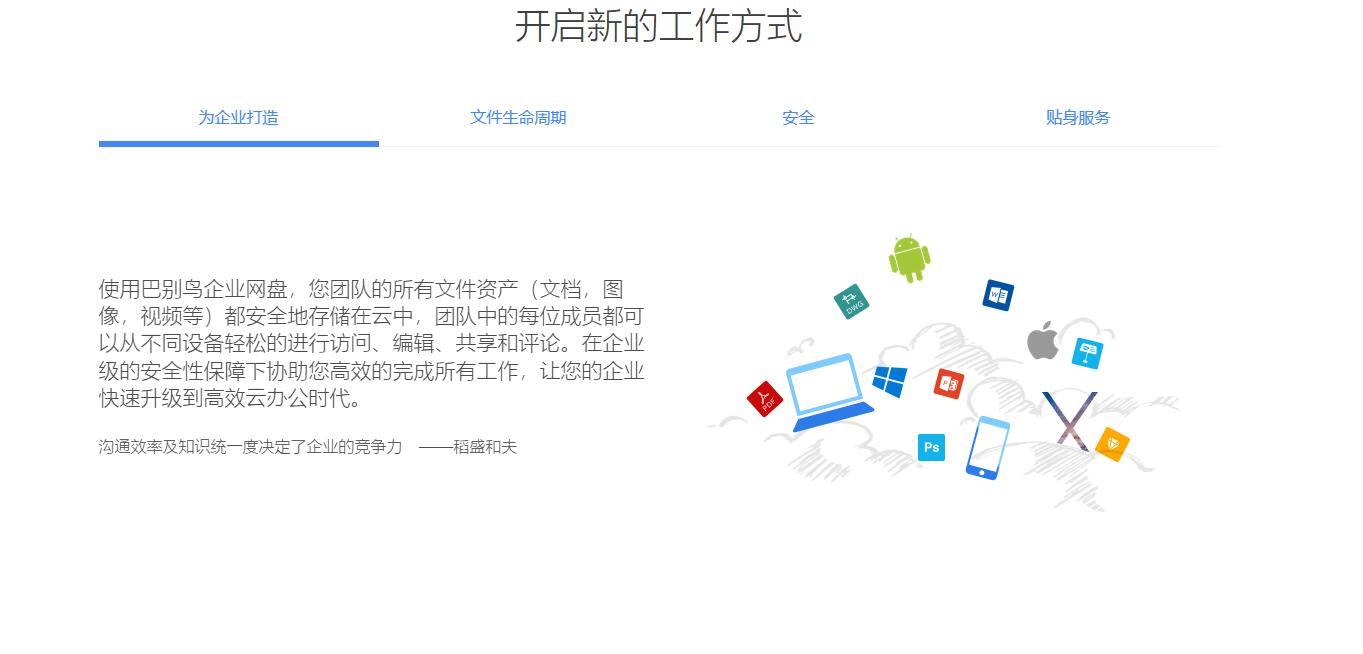Click the Windows logo icon
The width and height of the screenshot is (1363, 654).
click(x=889, y=381)
